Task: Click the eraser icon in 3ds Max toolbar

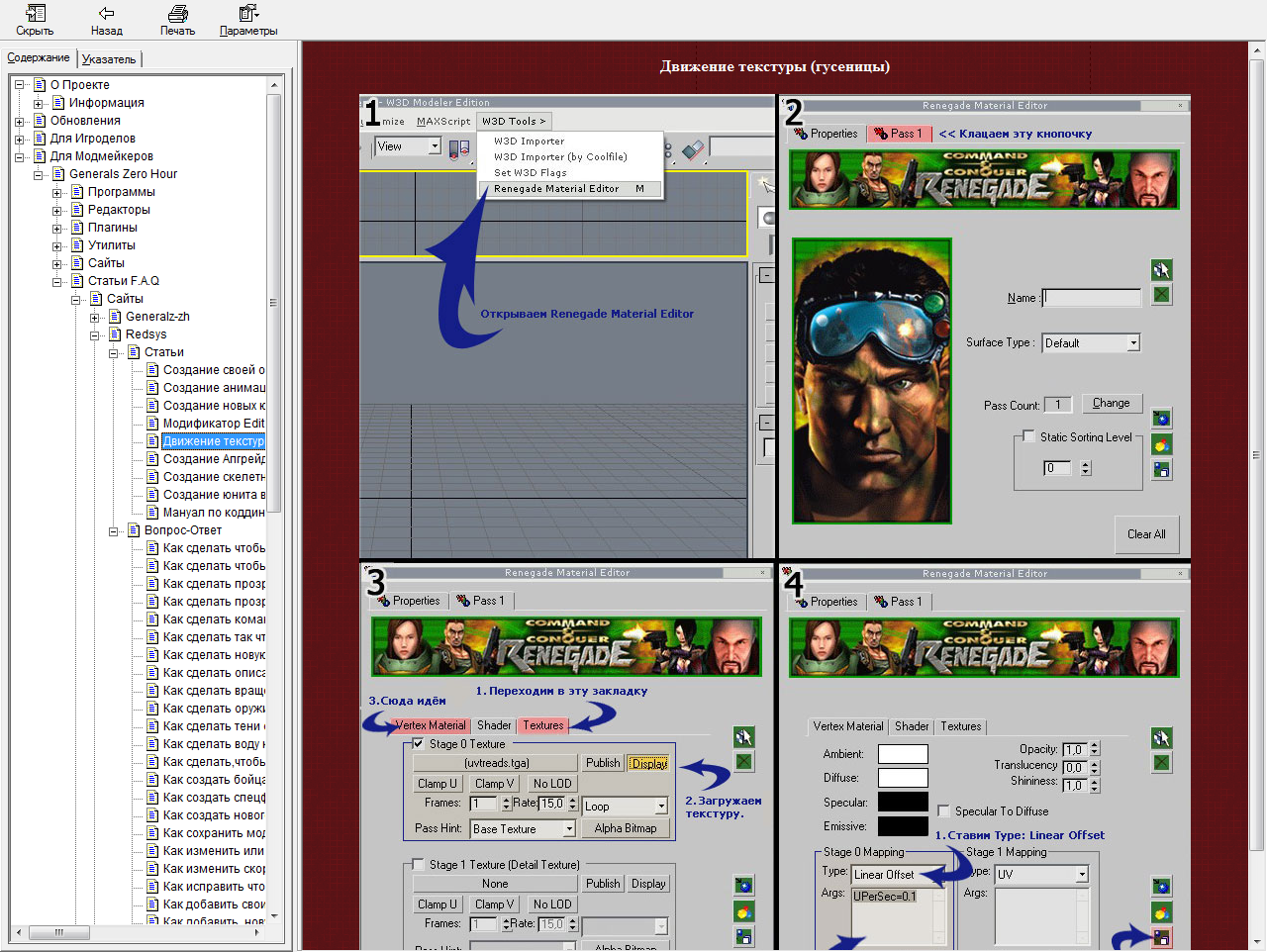Action: click(x=693, y=148)
